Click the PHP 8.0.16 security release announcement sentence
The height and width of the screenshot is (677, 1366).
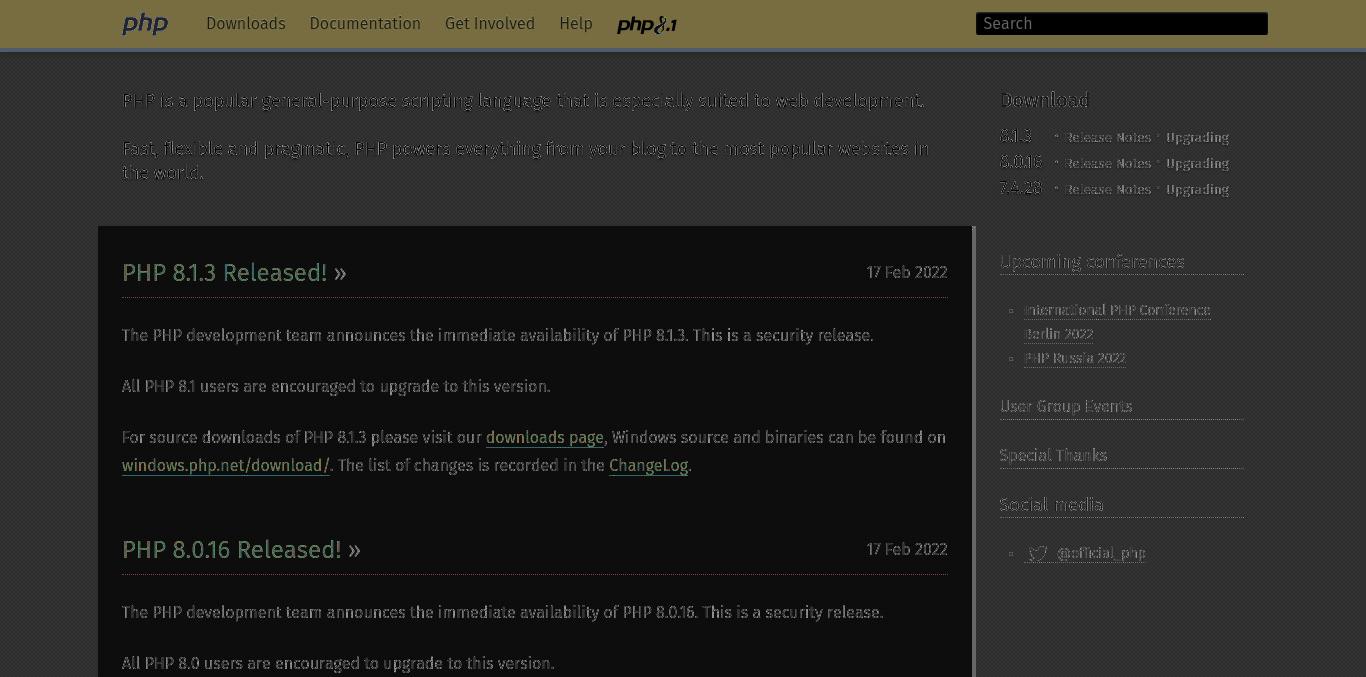(x=503, y=613)
